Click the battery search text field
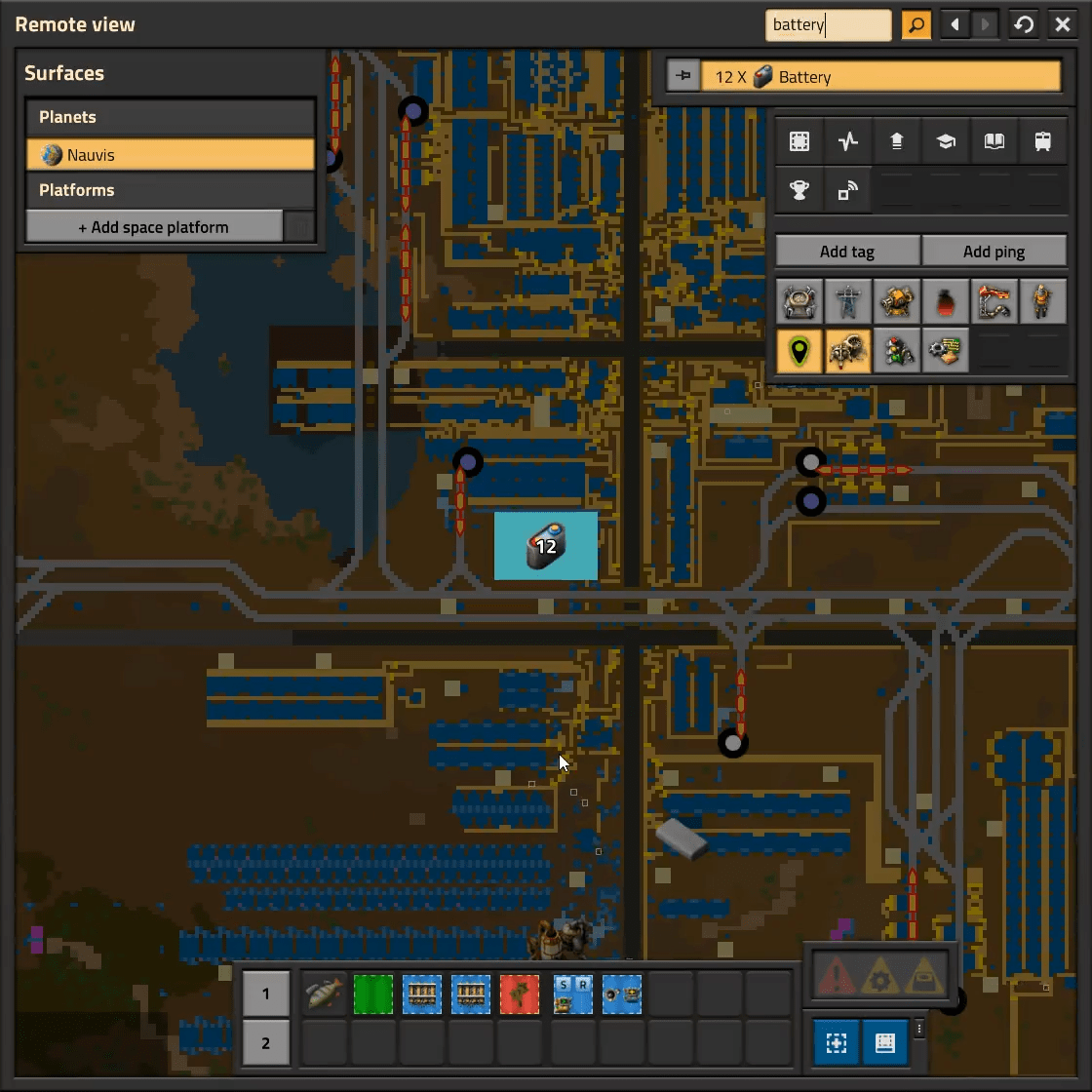This screenshot has width=1092, height=1092. [x=828, y=25]
